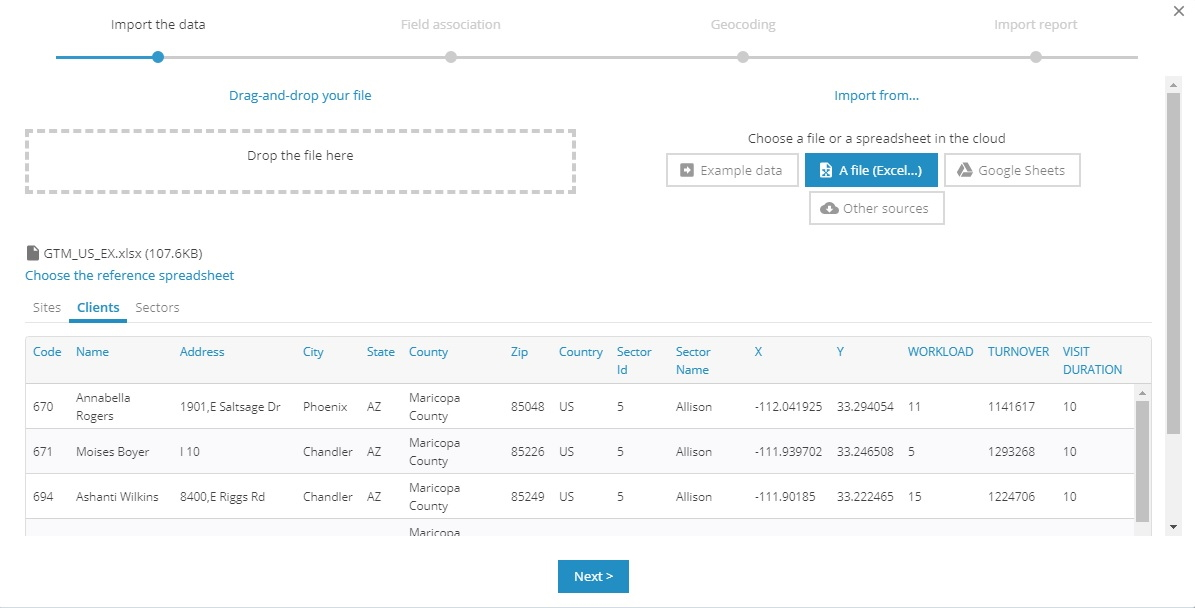This screenshot has width=1195, height=608.
Task: Select A file (Excel...) import option
Action: click(x=870, y=170)
